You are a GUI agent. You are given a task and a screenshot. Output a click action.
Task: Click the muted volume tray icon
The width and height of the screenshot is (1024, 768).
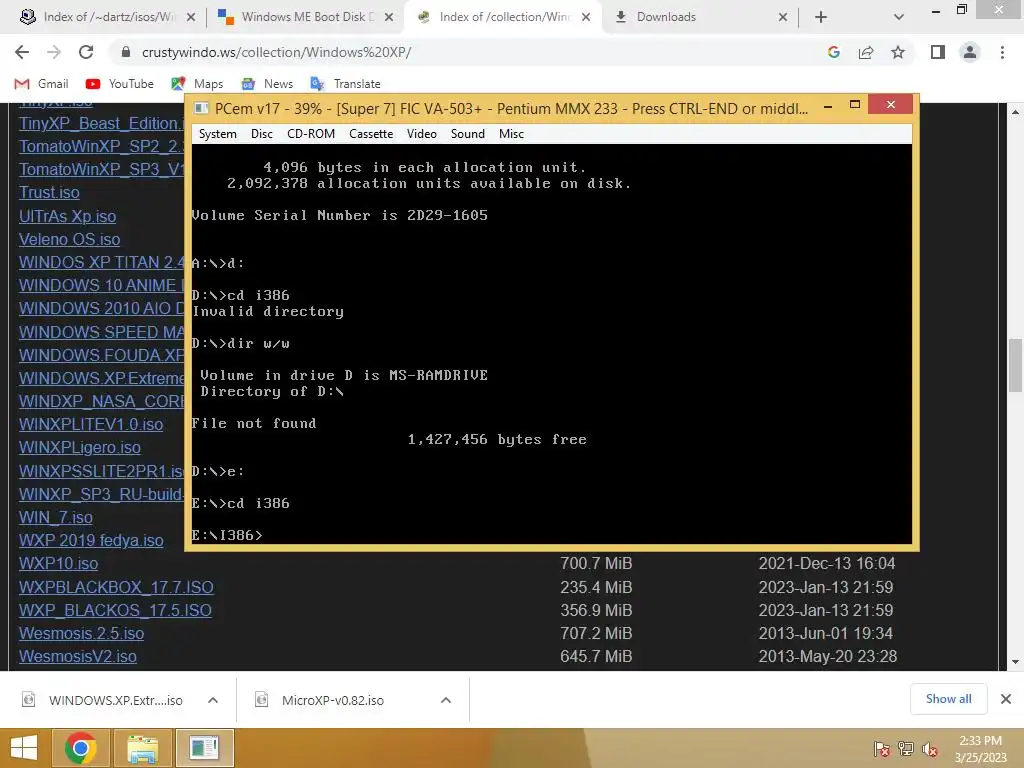tap(930, 748)
